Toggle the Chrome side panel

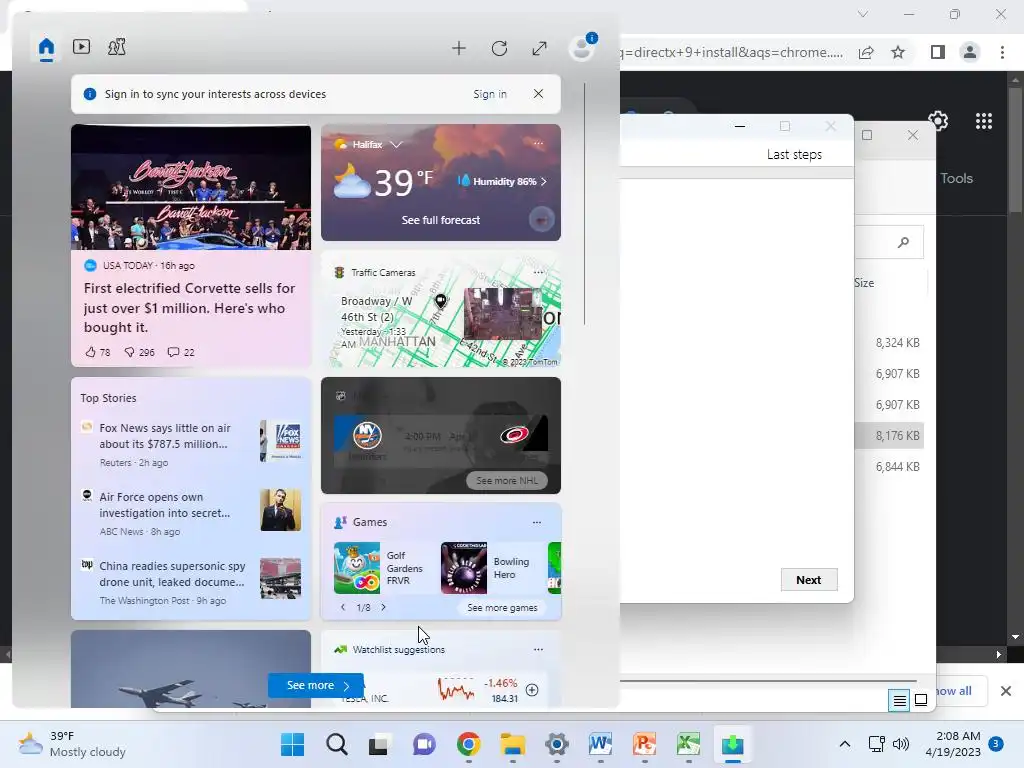[938, 52]
